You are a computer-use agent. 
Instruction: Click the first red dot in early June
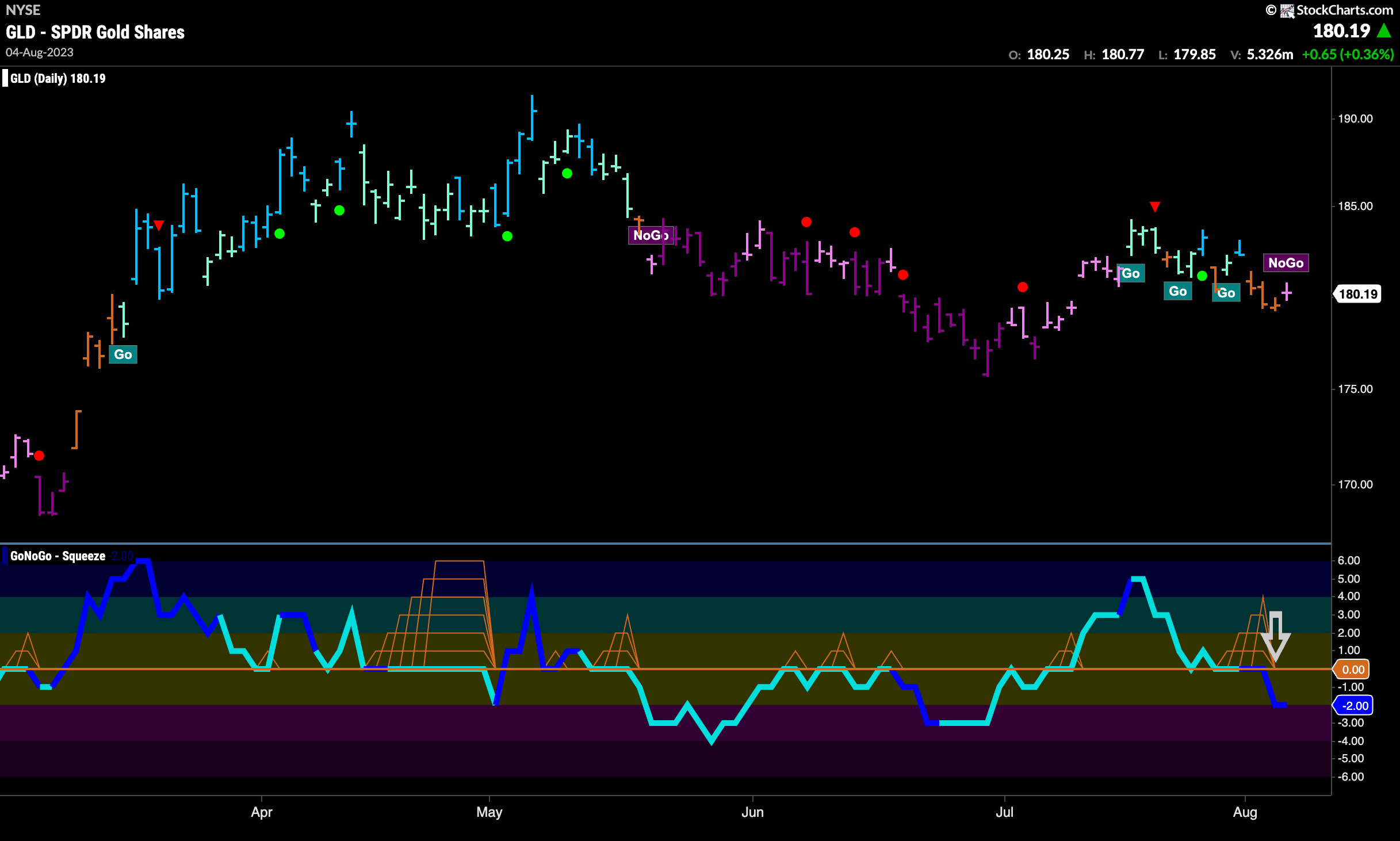[x=806, y=222]
